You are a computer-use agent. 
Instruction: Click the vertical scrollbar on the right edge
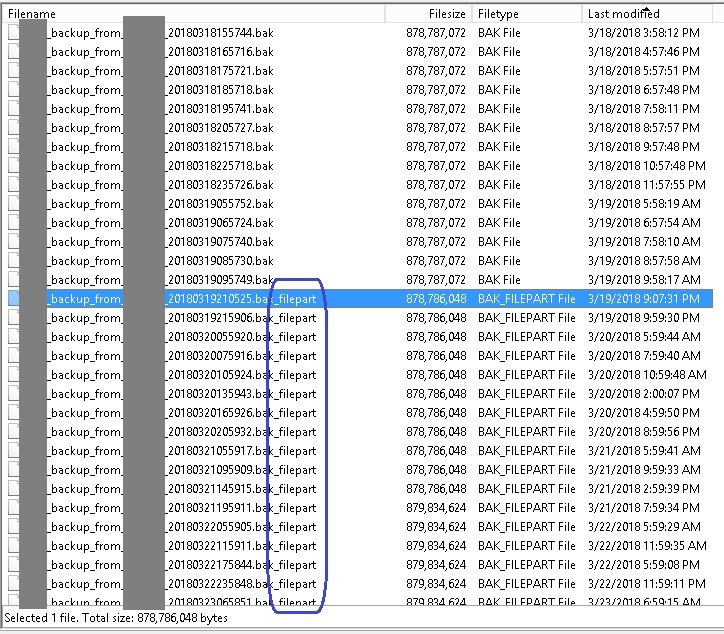pyautogui.click(x=717, y=300)
